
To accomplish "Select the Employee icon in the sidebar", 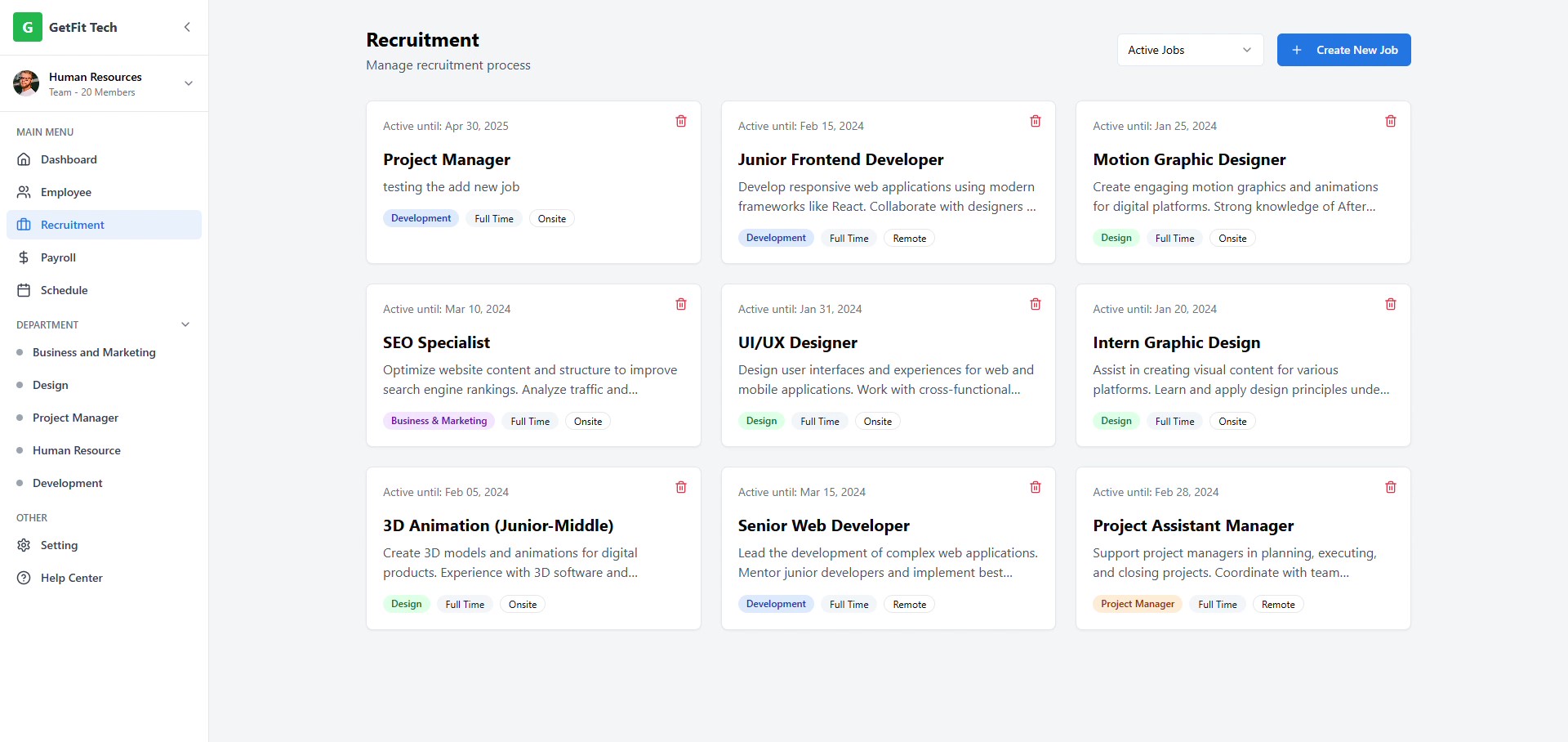I will pos(24,192).
